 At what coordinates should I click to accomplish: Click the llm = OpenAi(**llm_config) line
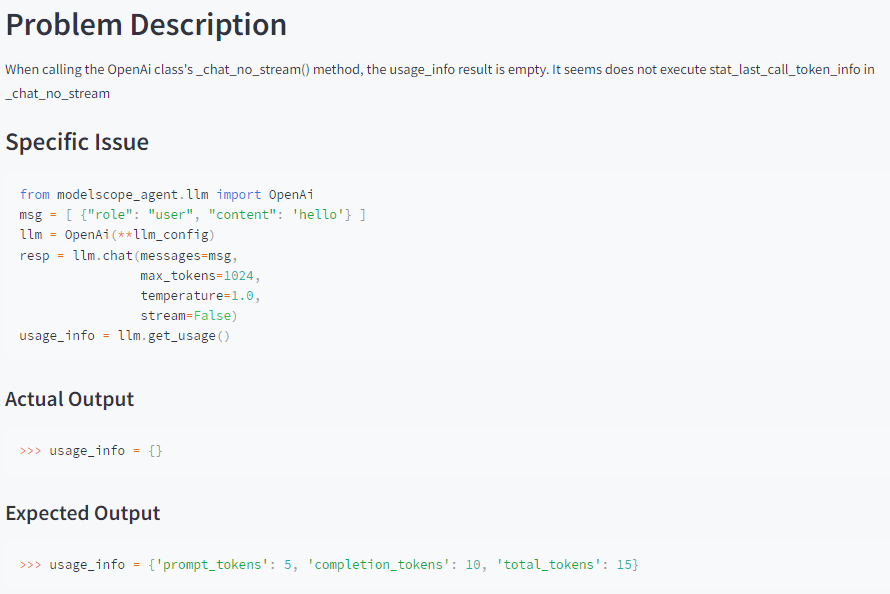pos(117,235)
